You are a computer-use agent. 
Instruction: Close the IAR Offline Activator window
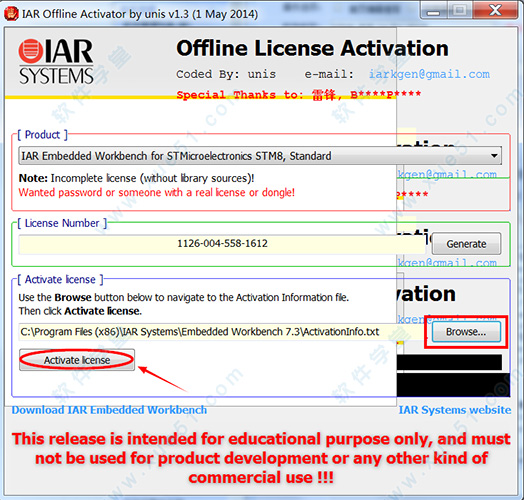pyautogui.click(x=495, y=10)
